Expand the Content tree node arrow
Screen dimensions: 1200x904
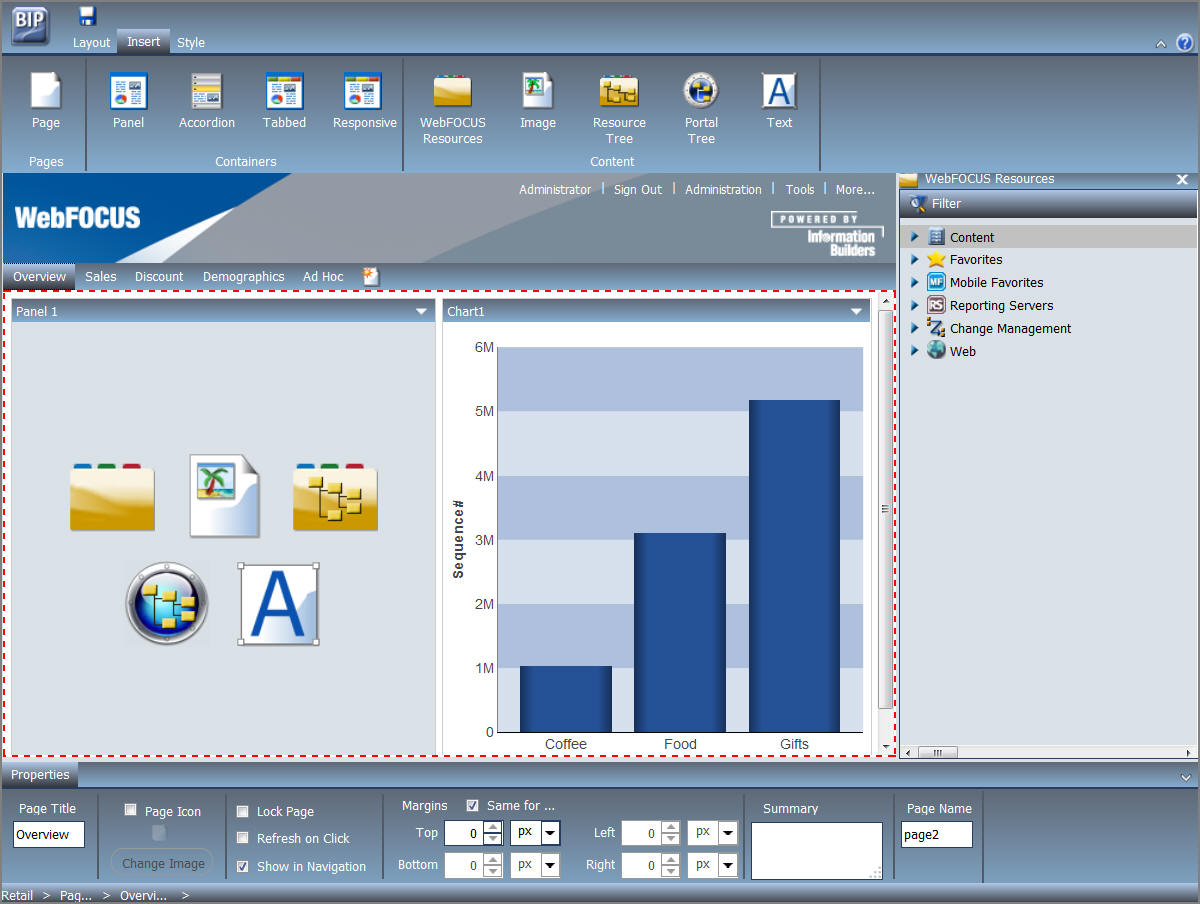coord(915,237)
